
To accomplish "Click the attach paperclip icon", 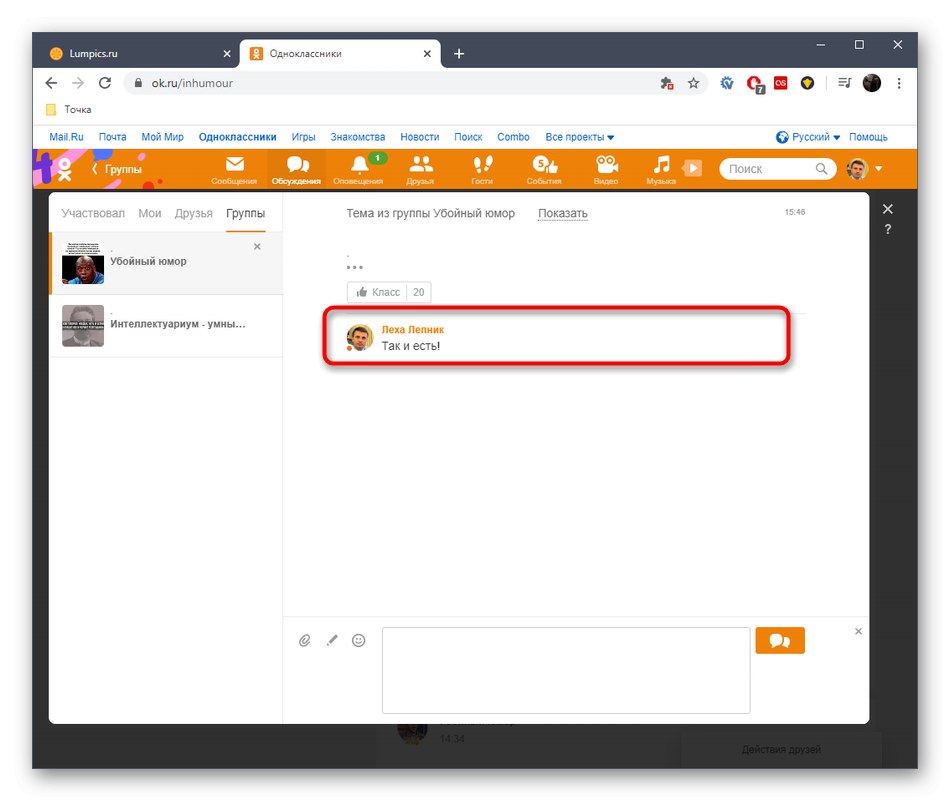I will pyautogui.click(x=305, y=640).
